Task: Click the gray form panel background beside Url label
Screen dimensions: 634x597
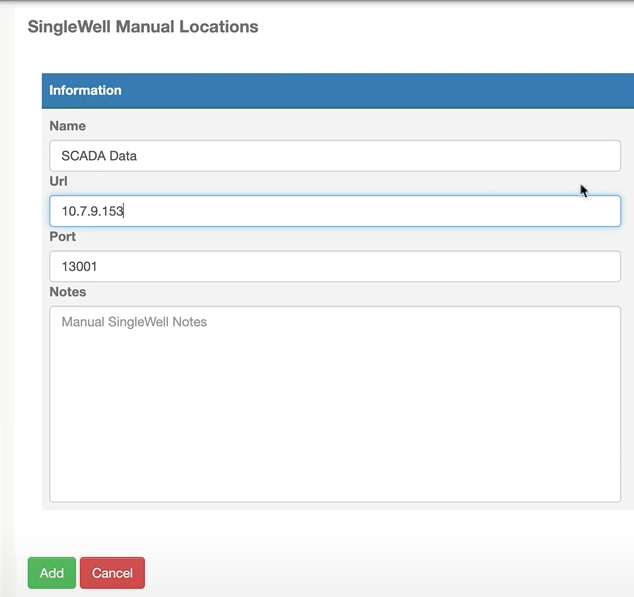Action: pyautogui.click(x=323, y=181)
